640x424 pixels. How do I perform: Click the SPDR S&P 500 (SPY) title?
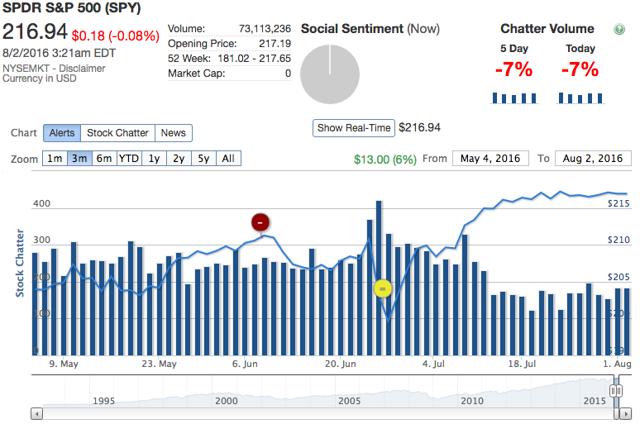72,8
